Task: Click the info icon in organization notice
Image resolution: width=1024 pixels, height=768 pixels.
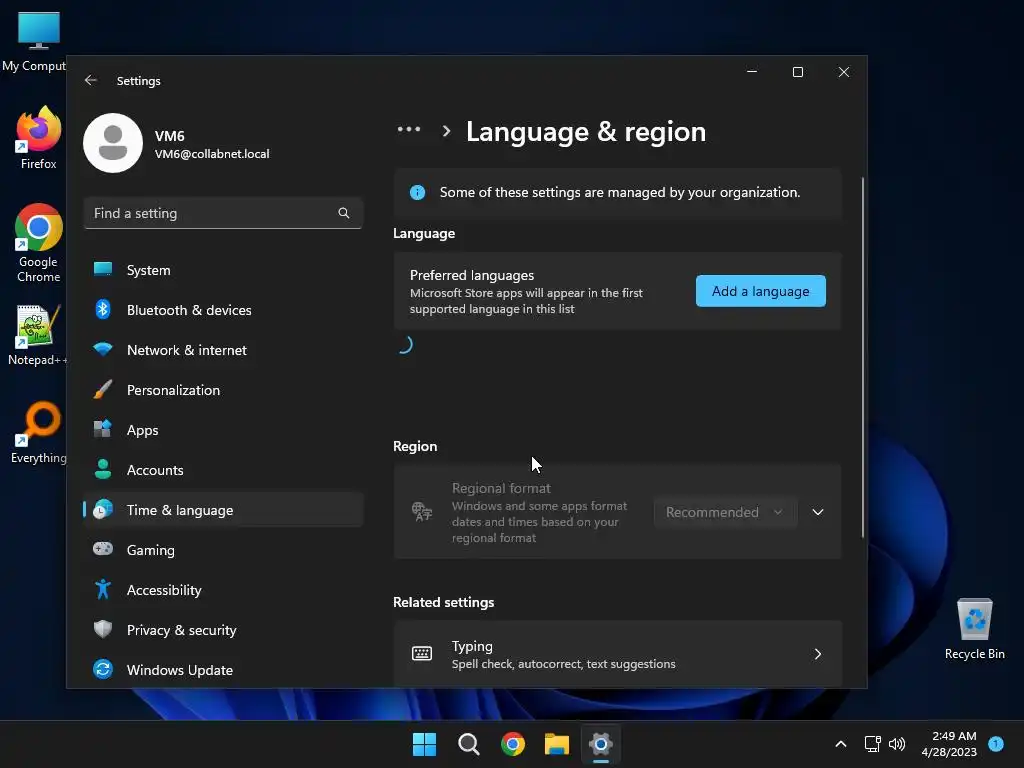Action: (x=417, y=193)
